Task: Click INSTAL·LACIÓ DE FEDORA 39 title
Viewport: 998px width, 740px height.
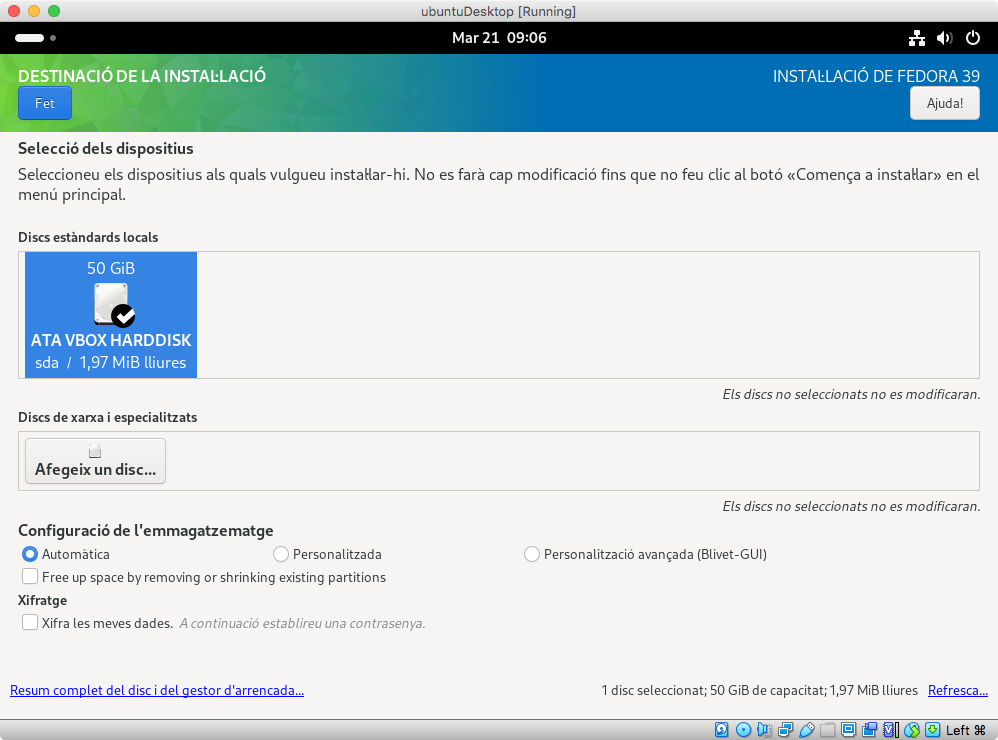Action: point(876,76)
